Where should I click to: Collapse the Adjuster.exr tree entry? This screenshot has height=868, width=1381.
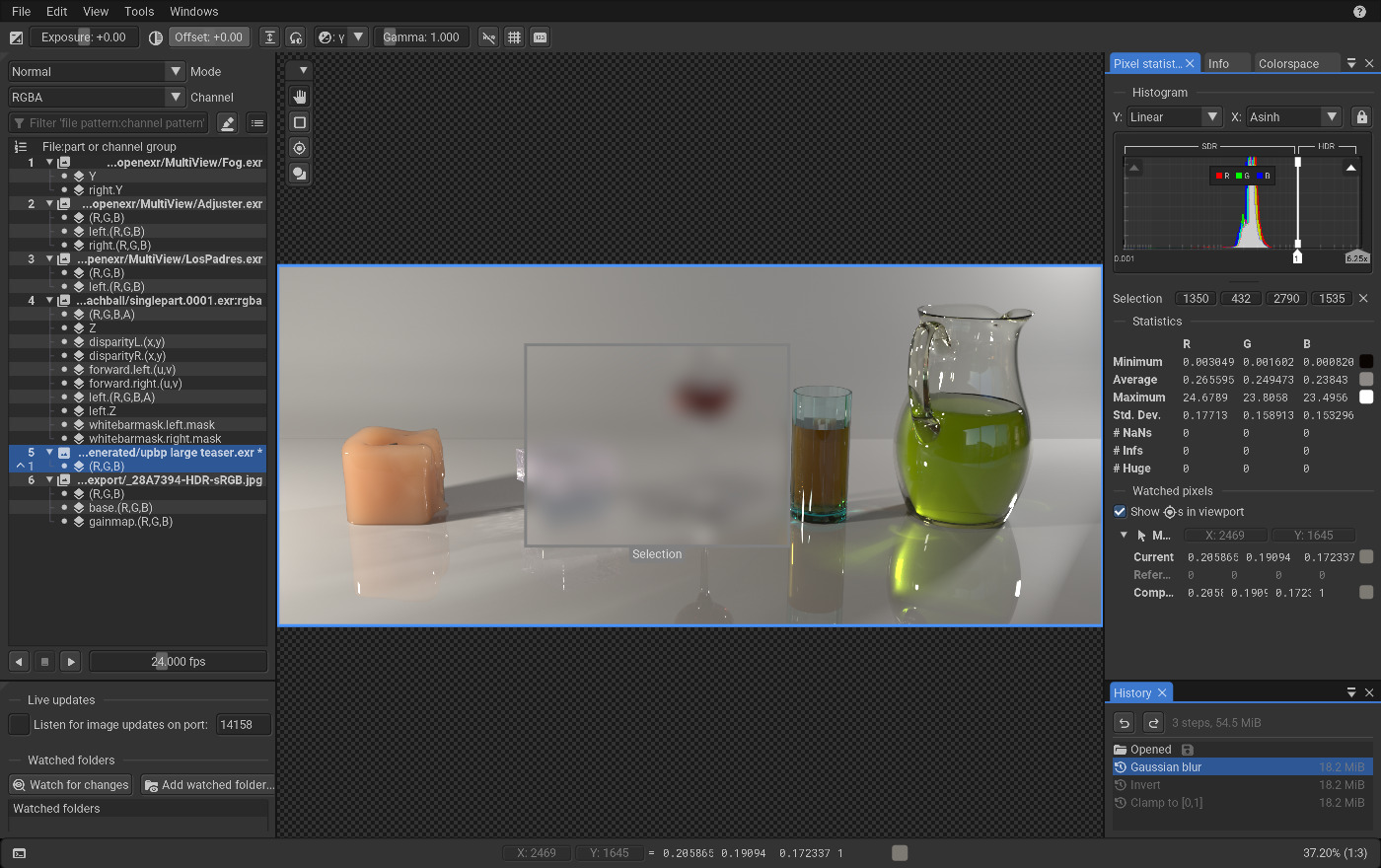pos(49,204)
